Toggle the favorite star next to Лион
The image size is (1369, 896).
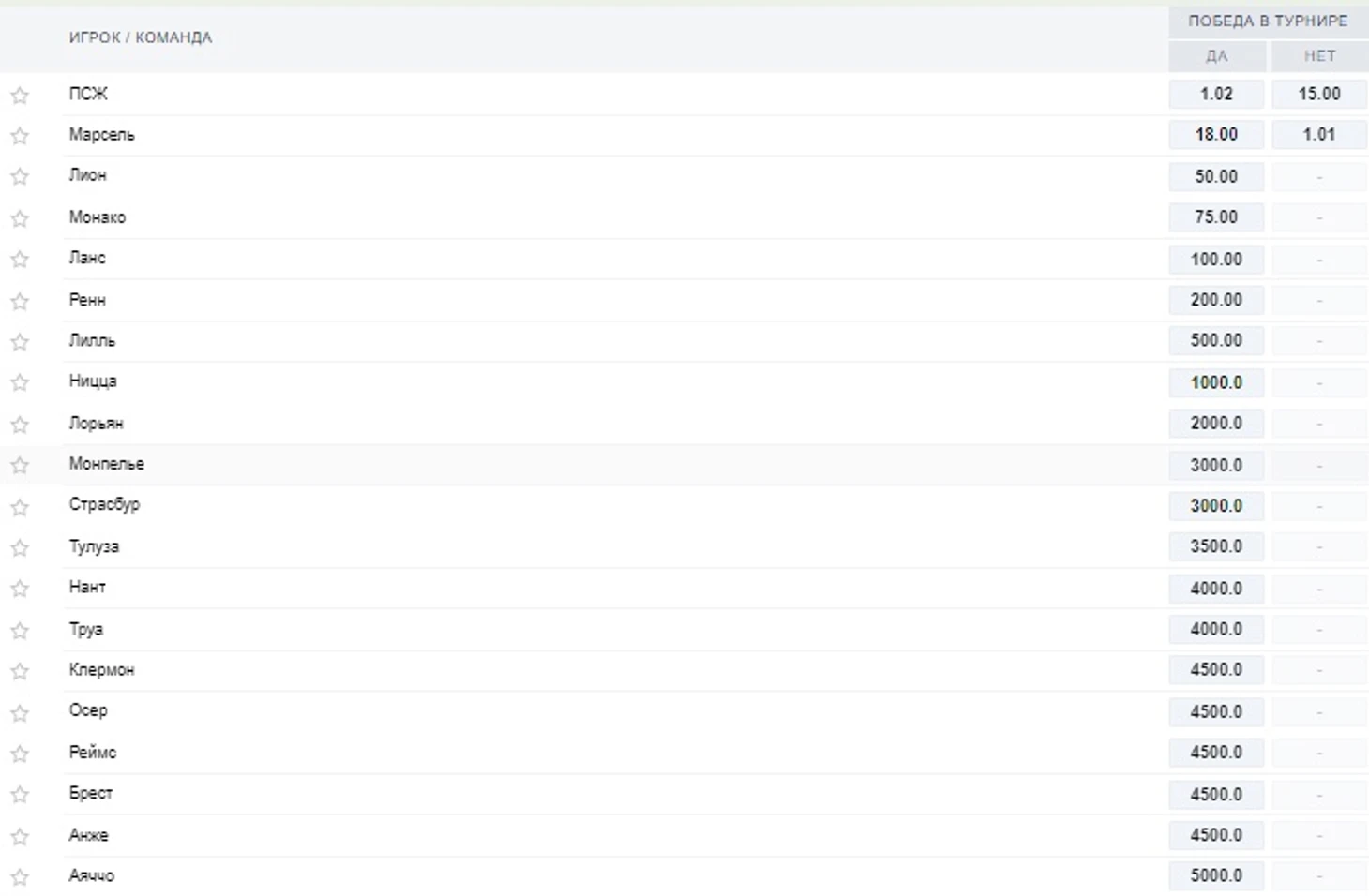20,176
